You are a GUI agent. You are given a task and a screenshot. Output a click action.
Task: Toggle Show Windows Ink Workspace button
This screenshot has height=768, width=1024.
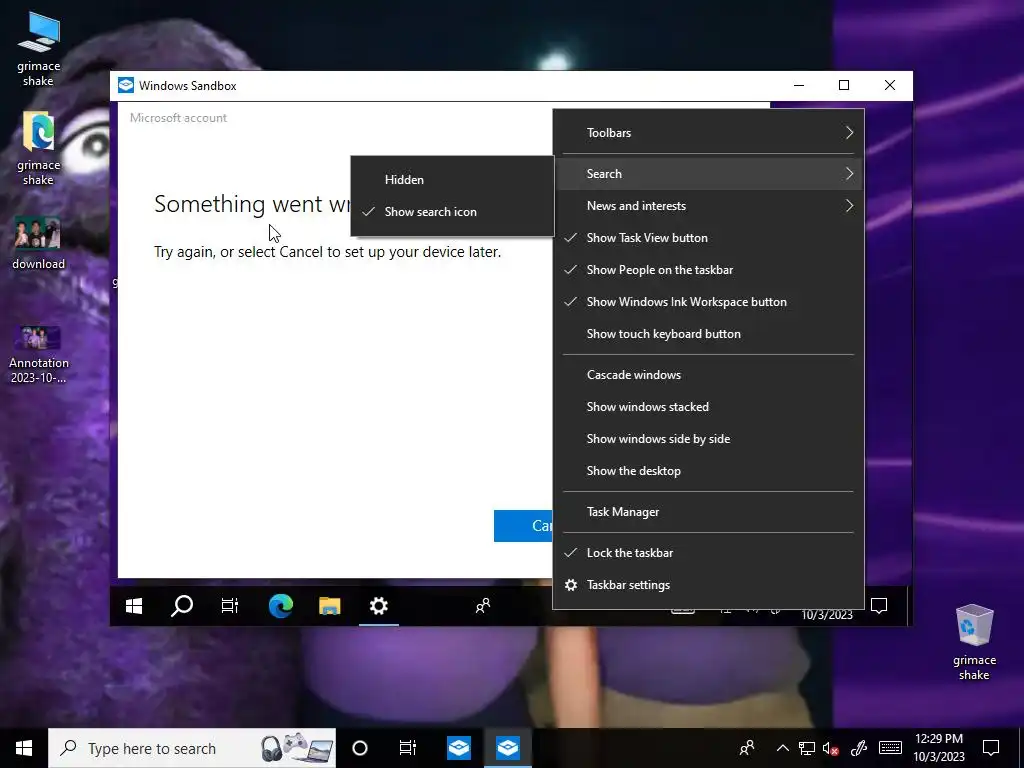coord(709,302)
